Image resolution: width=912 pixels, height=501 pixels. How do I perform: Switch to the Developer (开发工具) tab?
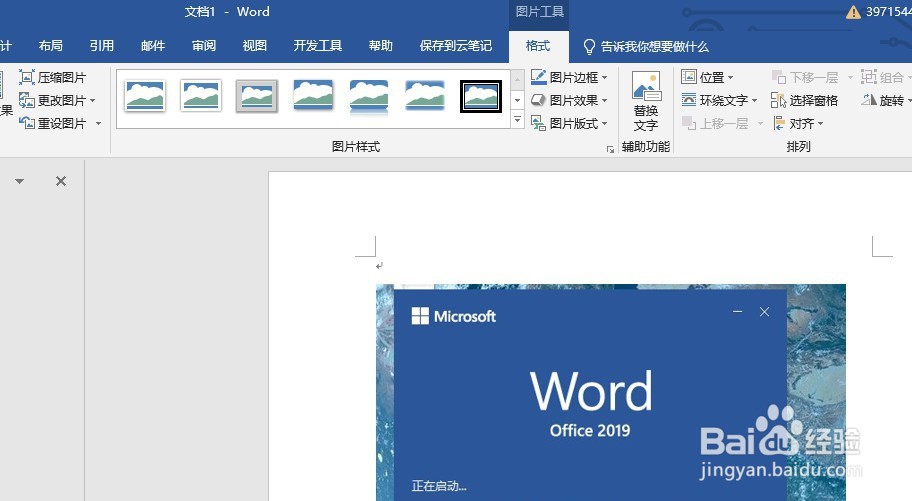[x=318, y=46]
